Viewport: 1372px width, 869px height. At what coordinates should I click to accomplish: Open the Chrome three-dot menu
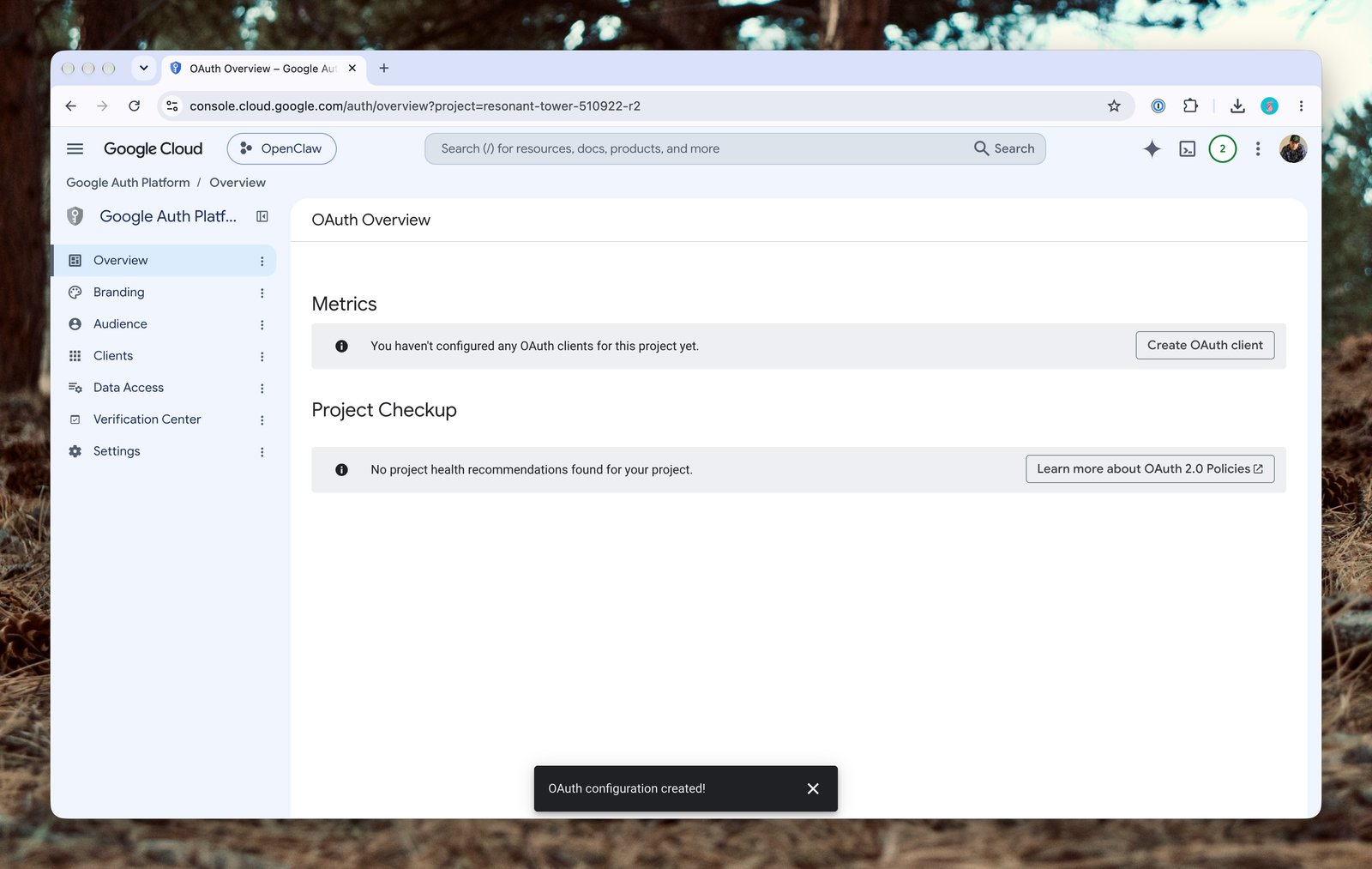click(1301, 106)
